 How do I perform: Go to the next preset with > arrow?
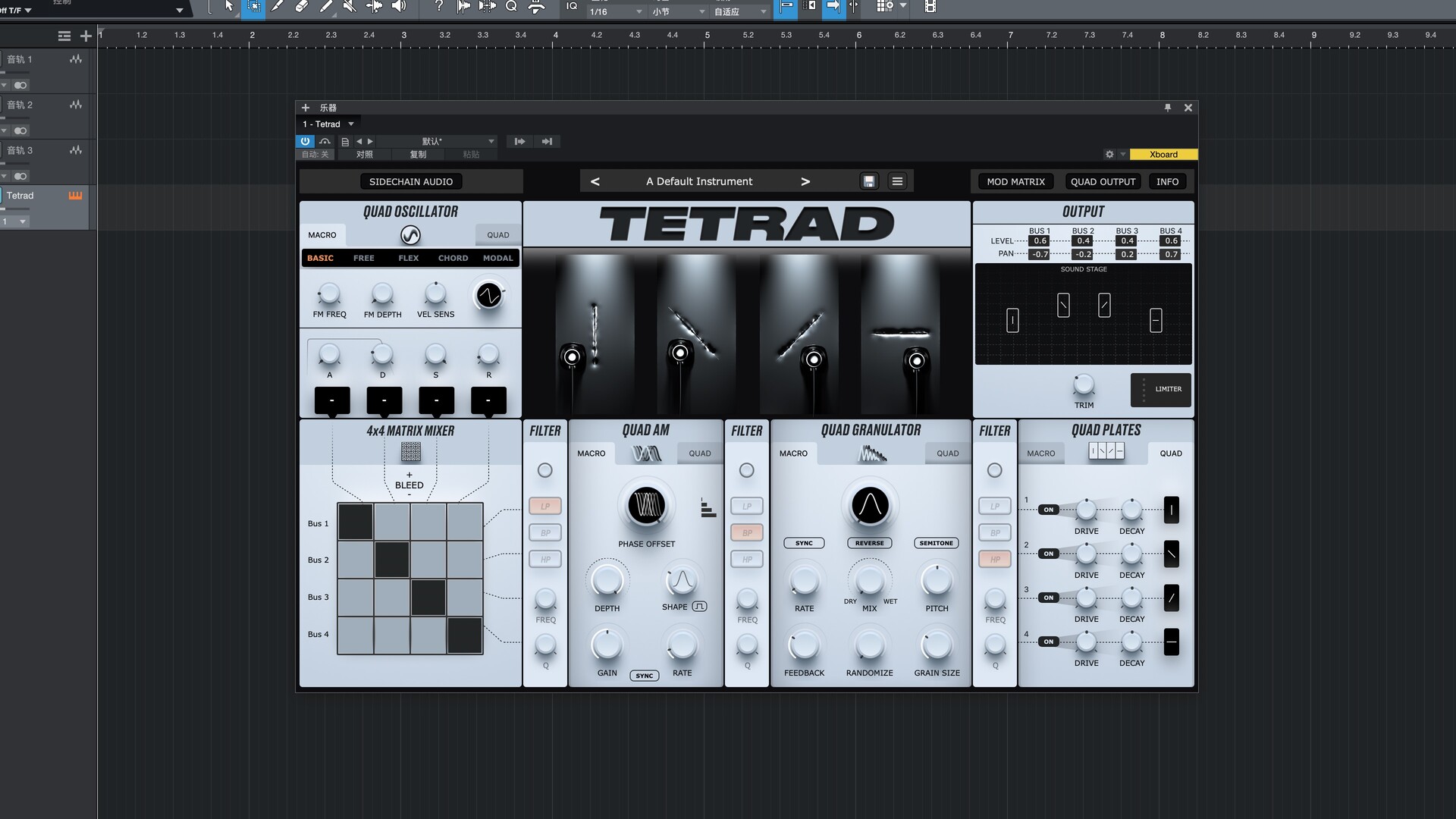[805, 181]
